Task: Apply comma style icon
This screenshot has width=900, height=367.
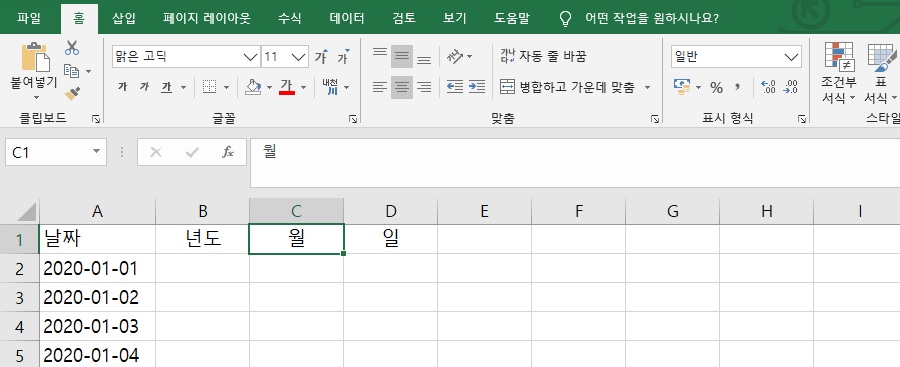Action: [x=738, y=87]
